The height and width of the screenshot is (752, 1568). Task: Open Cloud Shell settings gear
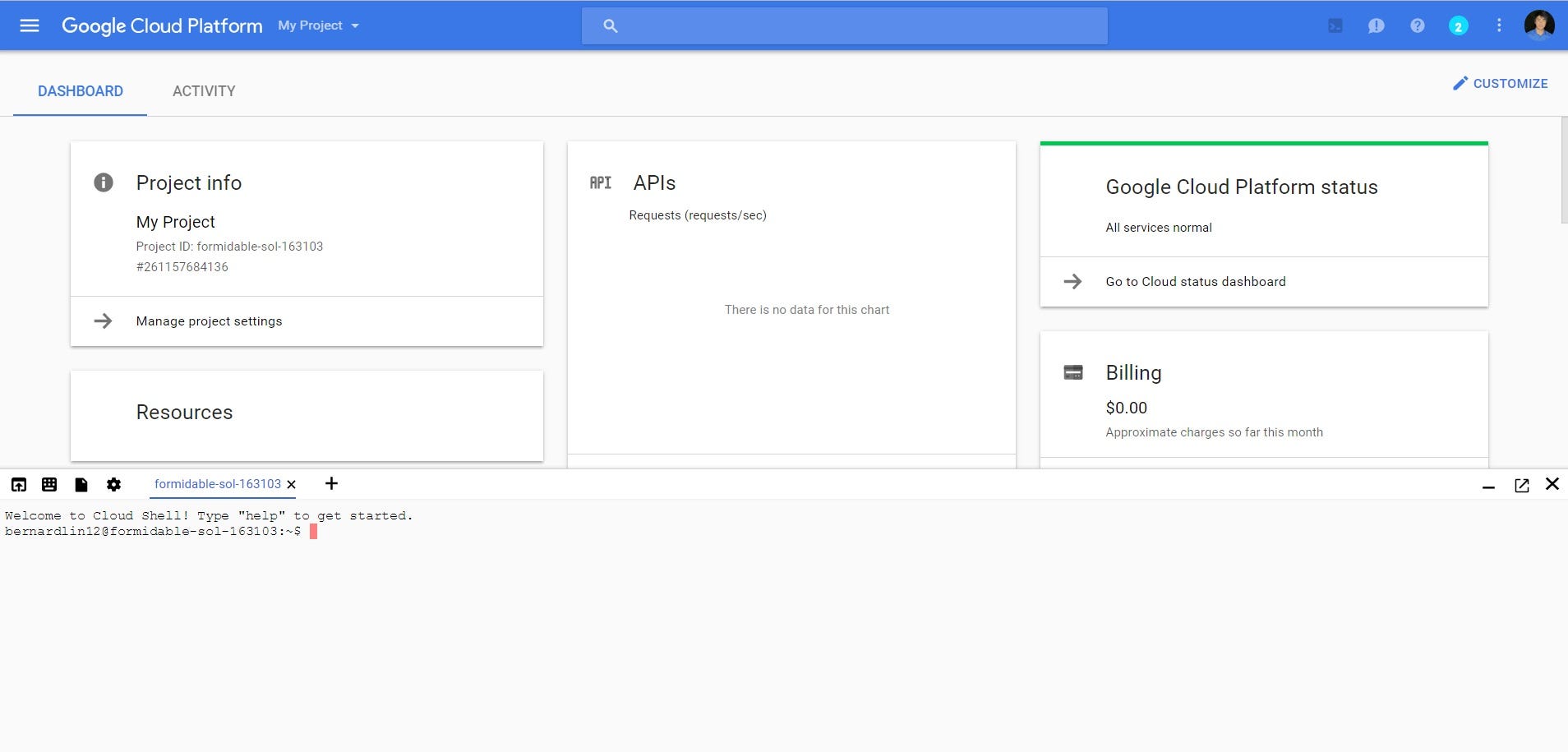[x=113, y=484]
